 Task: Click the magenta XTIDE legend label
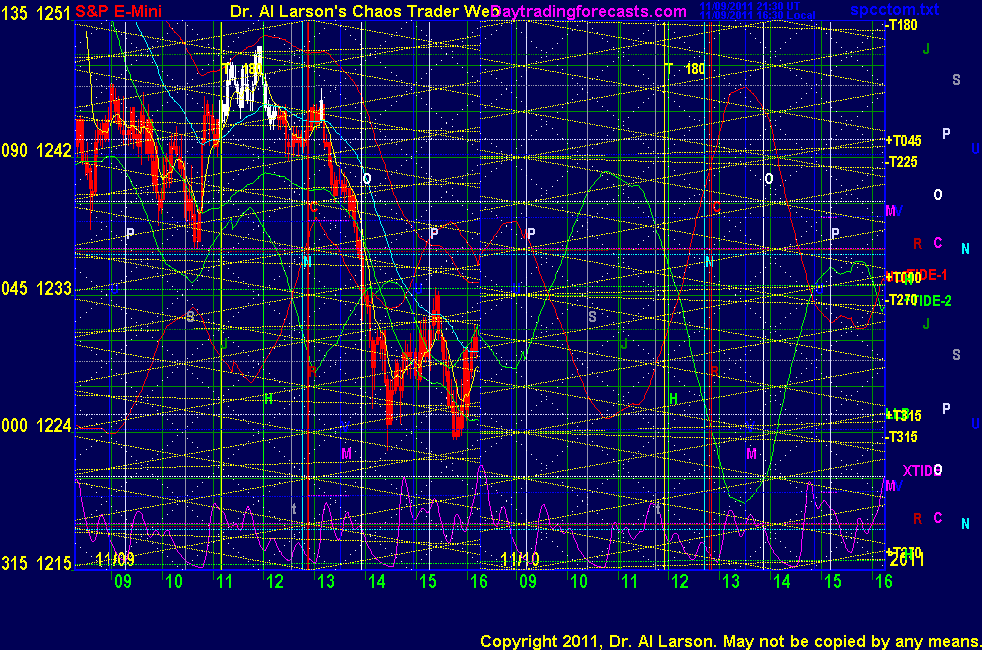922,471
